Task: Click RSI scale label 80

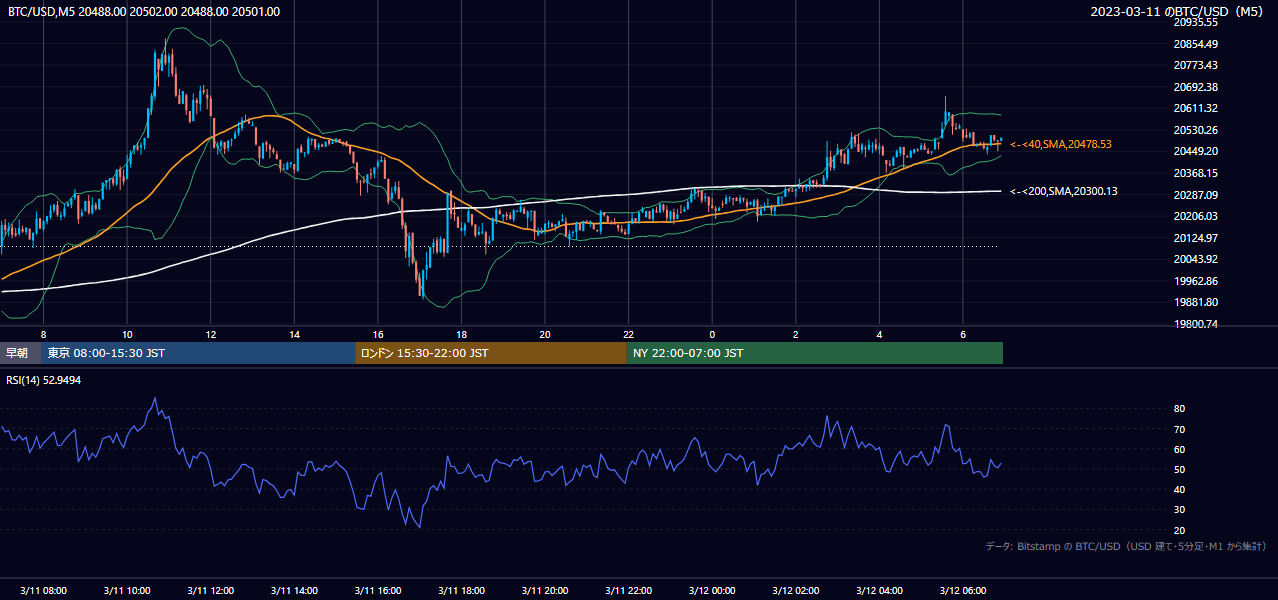Action: 1179,409
